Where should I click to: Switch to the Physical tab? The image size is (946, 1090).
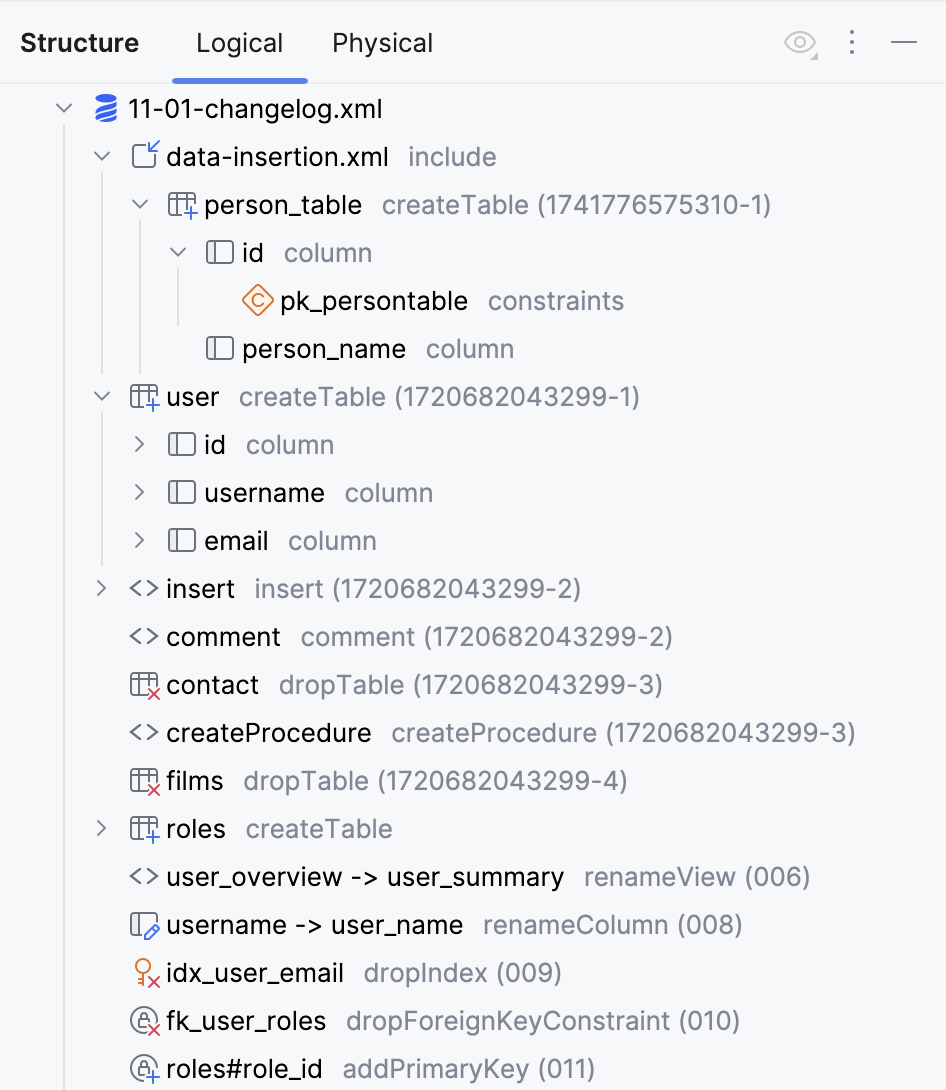[x=382, y=43]
